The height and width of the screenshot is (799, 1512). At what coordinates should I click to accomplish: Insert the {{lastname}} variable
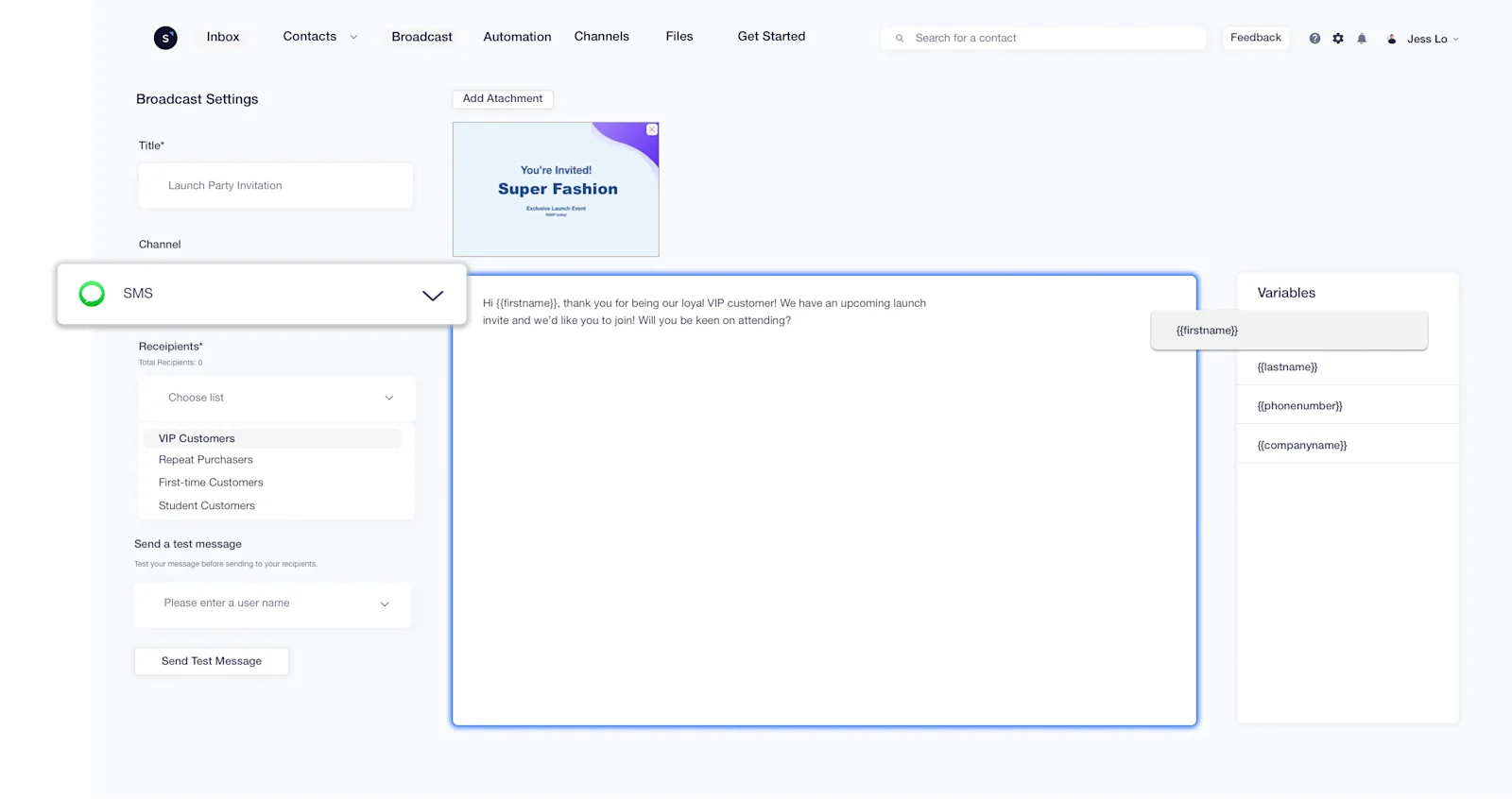pyautogui.click(x=1348, y=367)
